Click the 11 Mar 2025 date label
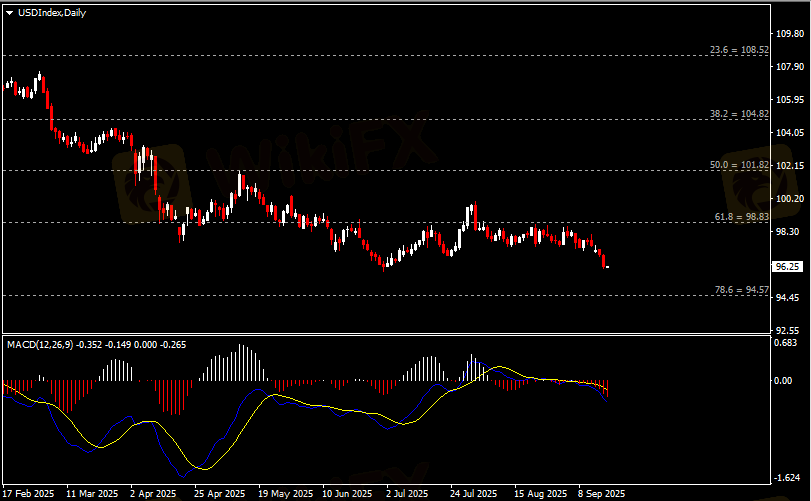 [93, 494]
